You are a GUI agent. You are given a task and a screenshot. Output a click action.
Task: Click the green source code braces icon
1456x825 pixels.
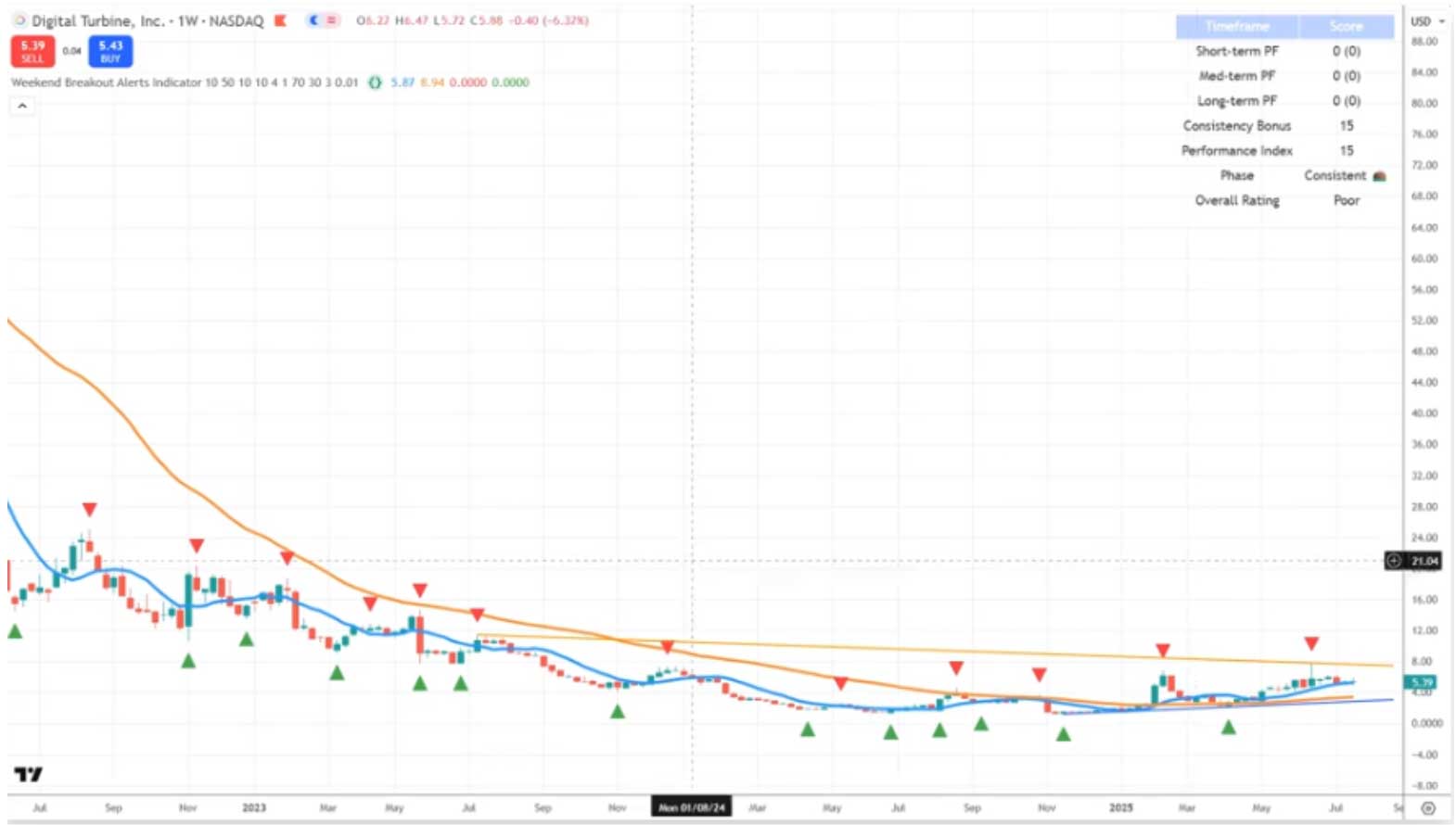point(375,82)
